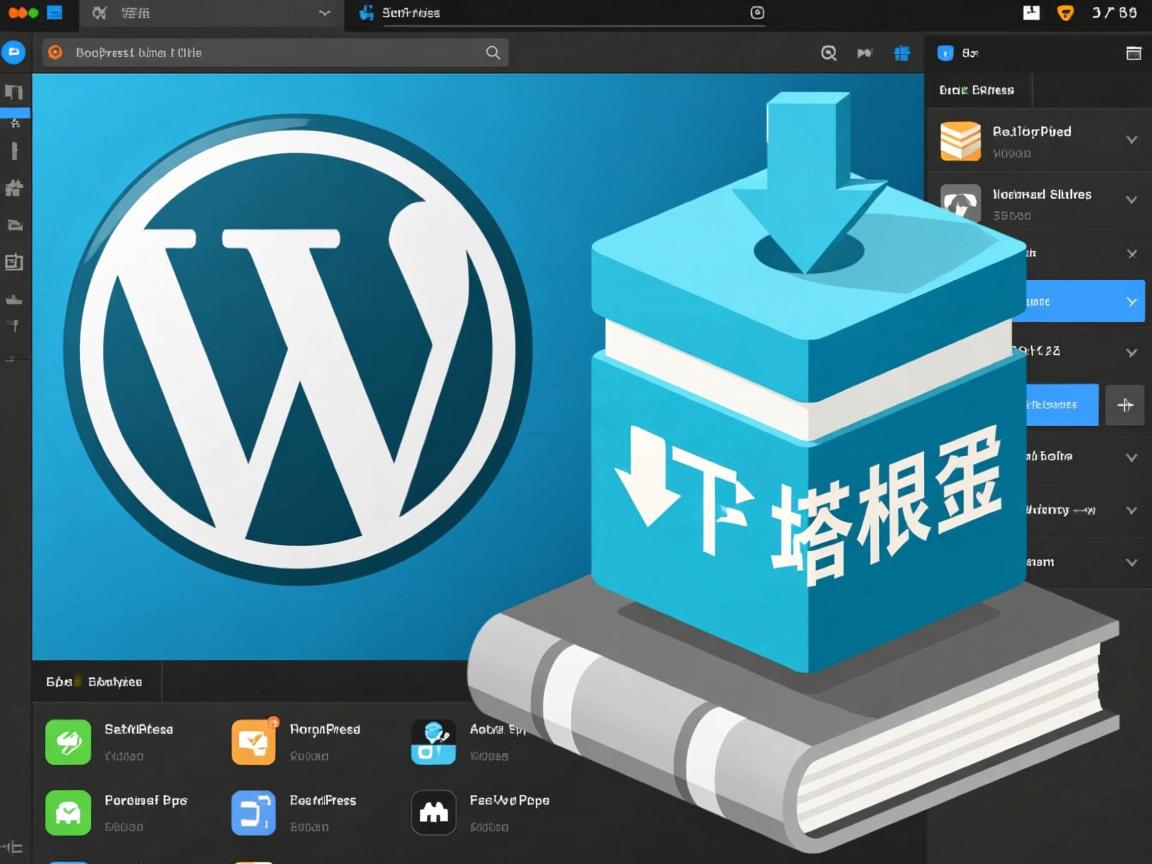
Task: Select the grid view icon in the top toolbar
Action: [x=901, y=52]
